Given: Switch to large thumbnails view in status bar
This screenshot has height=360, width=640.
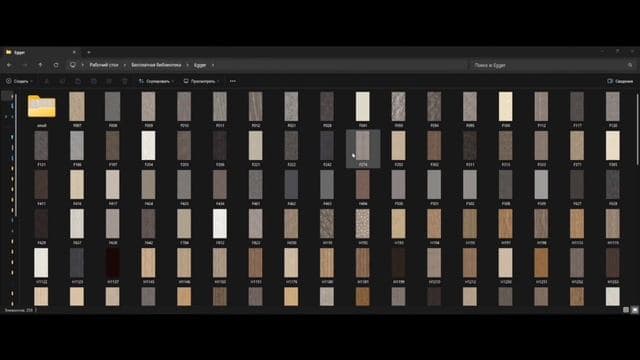Looking at the screenshot, I should point(634,310).
